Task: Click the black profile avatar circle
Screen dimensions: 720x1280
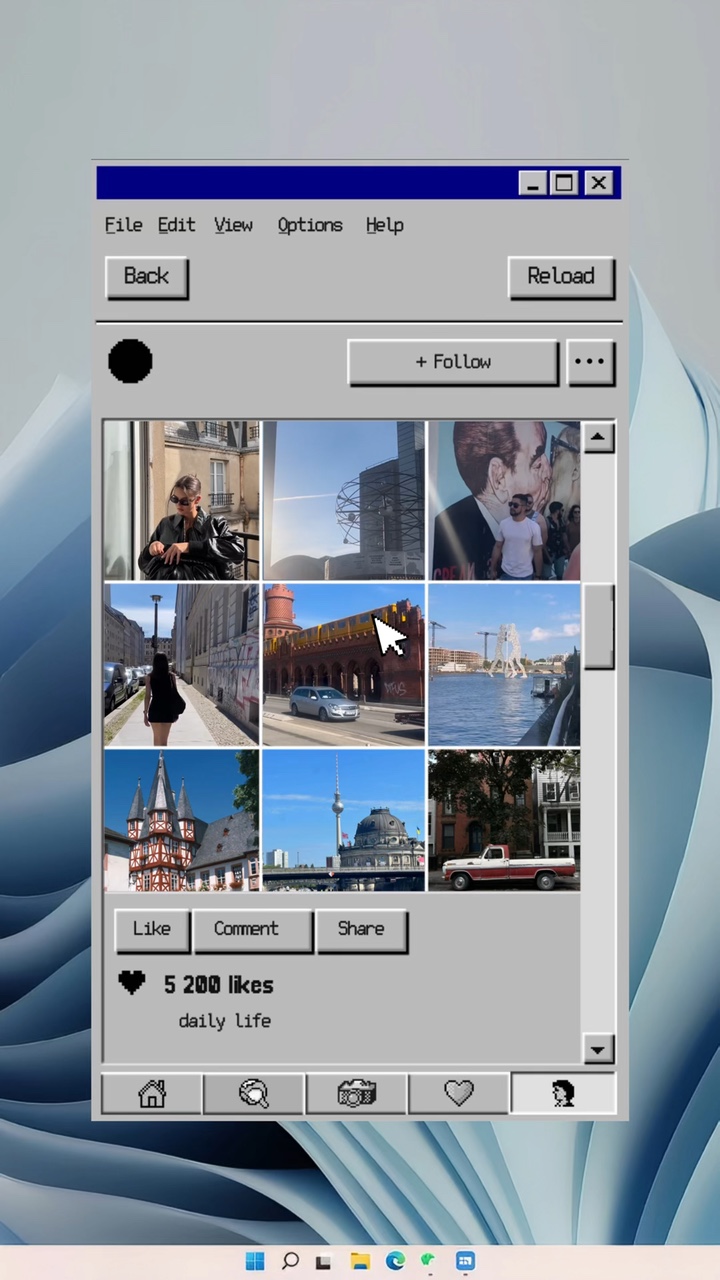Action: tap(130, 361)
